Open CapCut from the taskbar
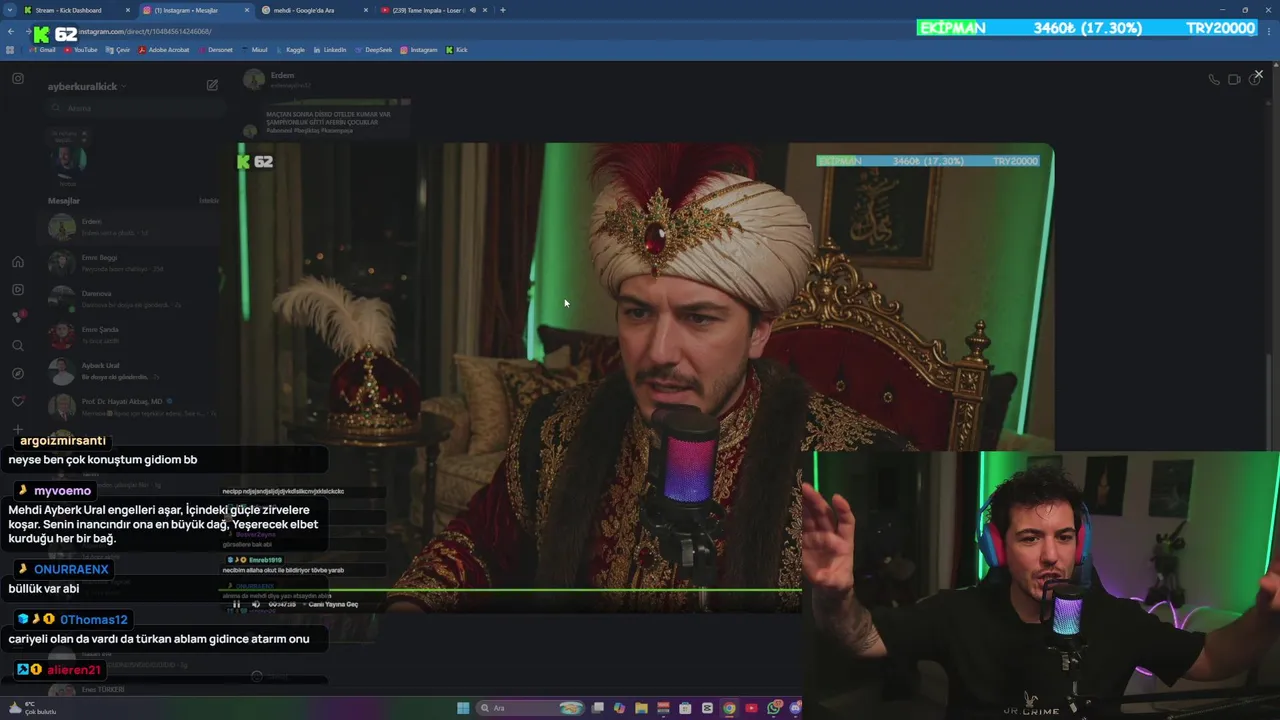 pyautogui.click(x=708, y=708)
